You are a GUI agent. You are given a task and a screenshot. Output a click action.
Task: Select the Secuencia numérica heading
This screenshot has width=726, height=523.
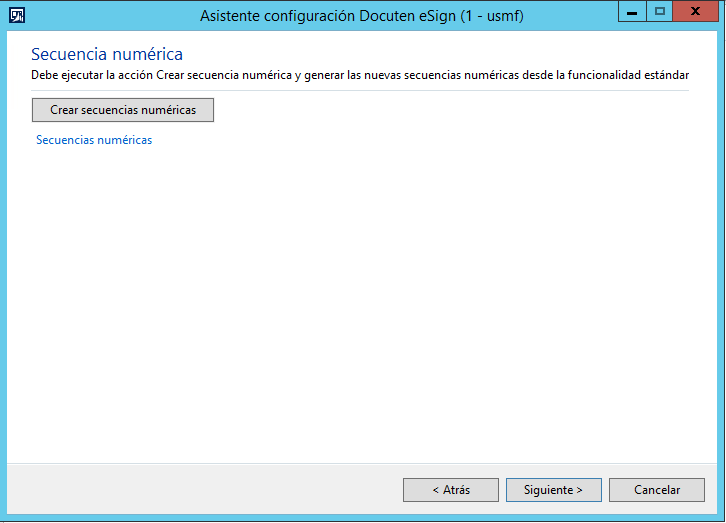click(107, 54)
